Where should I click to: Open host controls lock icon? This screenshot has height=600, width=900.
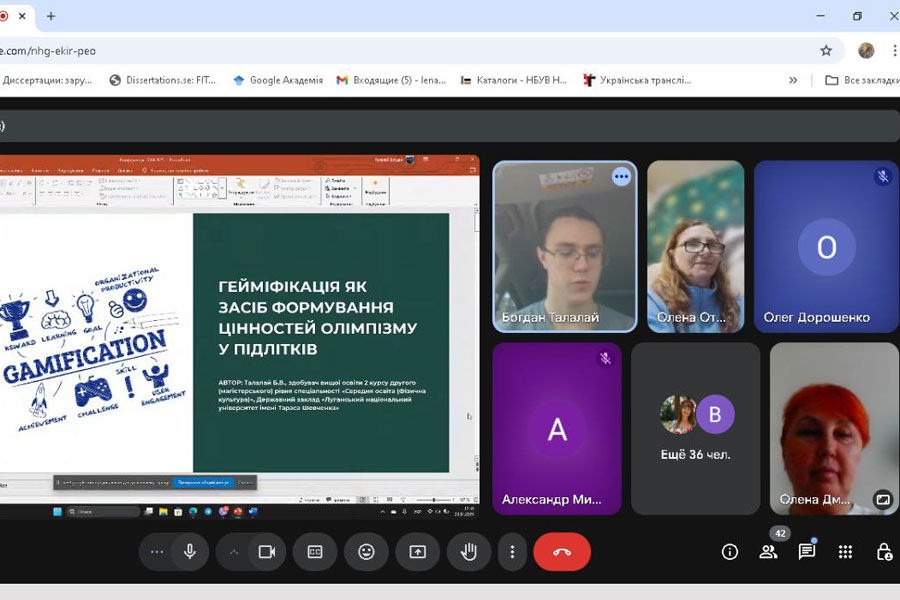[884, 552]
